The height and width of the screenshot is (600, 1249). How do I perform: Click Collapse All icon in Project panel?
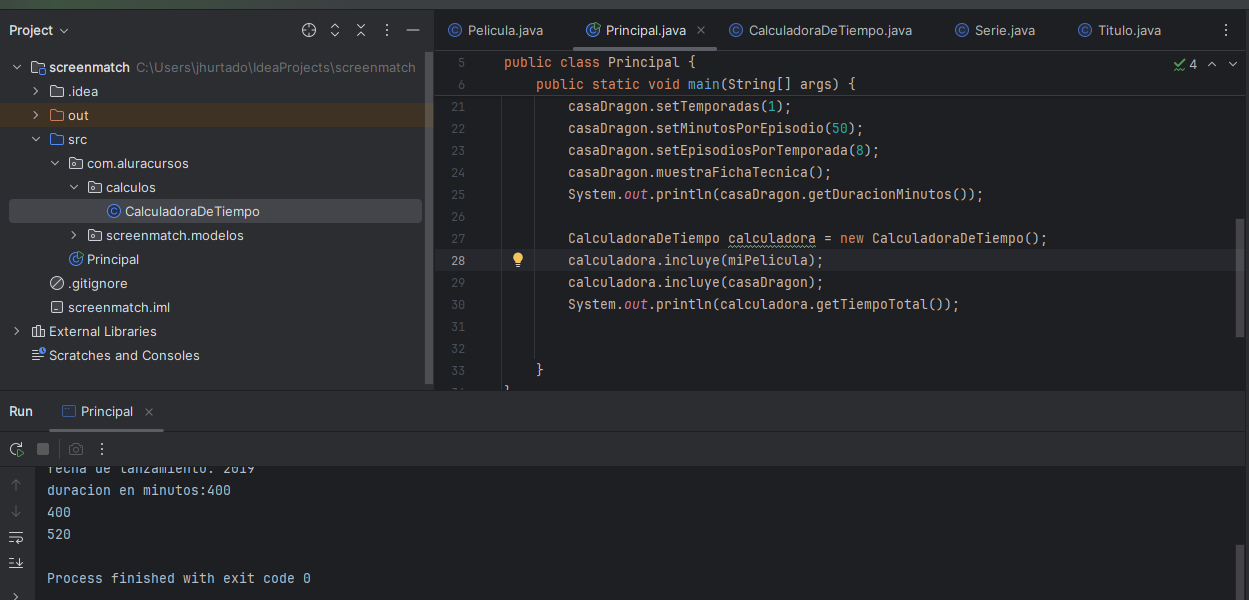coord(361,31)
